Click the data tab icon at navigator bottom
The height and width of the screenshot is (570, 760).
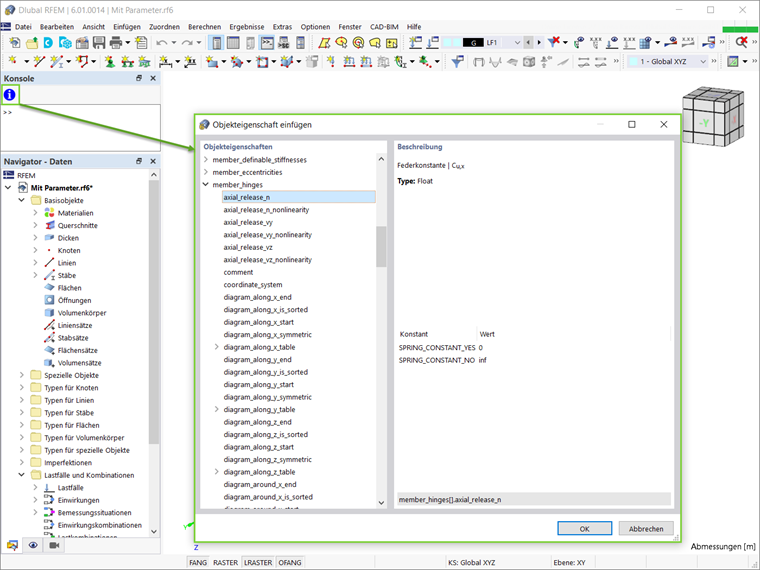pyautogui.click(x=13, y=545)
